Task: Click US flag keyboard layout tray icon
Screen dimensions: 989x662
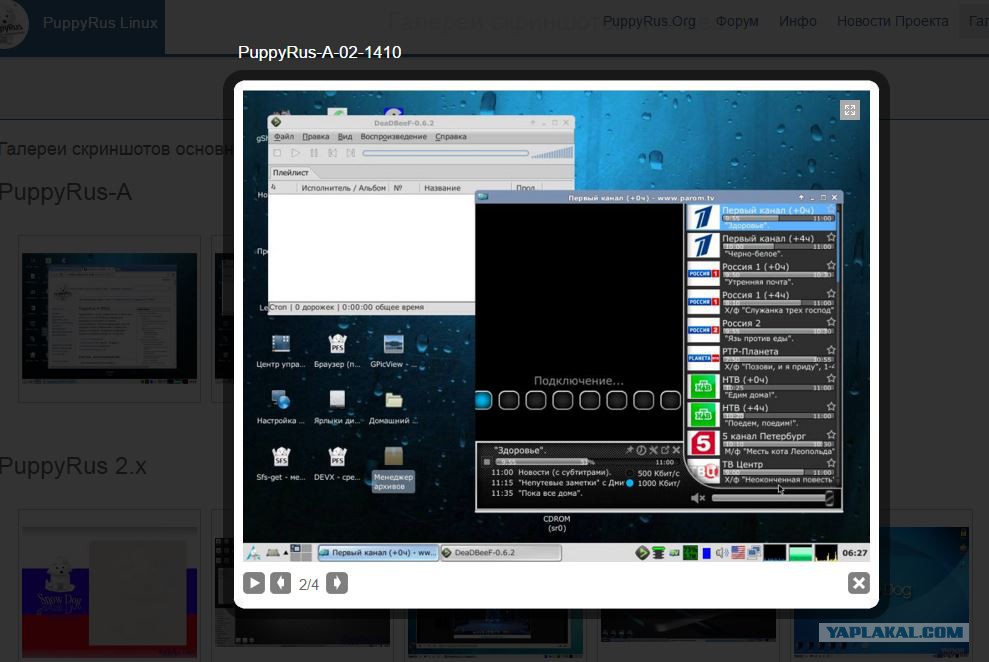Action: point(738,553)
